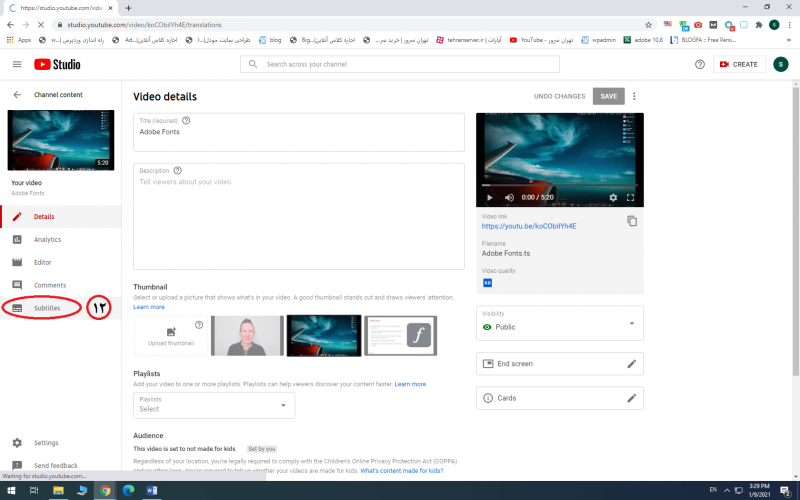Toggle fullscreen on the video preview
This screenshot has height=500, width=800.
631,197
